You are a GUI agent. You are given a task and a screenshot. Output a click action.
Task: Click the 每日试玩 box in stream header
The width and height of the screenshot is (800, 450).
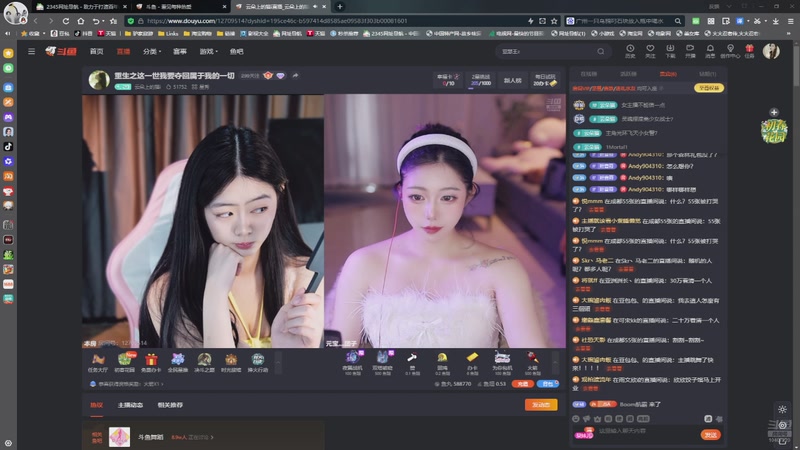pos(545,80)
